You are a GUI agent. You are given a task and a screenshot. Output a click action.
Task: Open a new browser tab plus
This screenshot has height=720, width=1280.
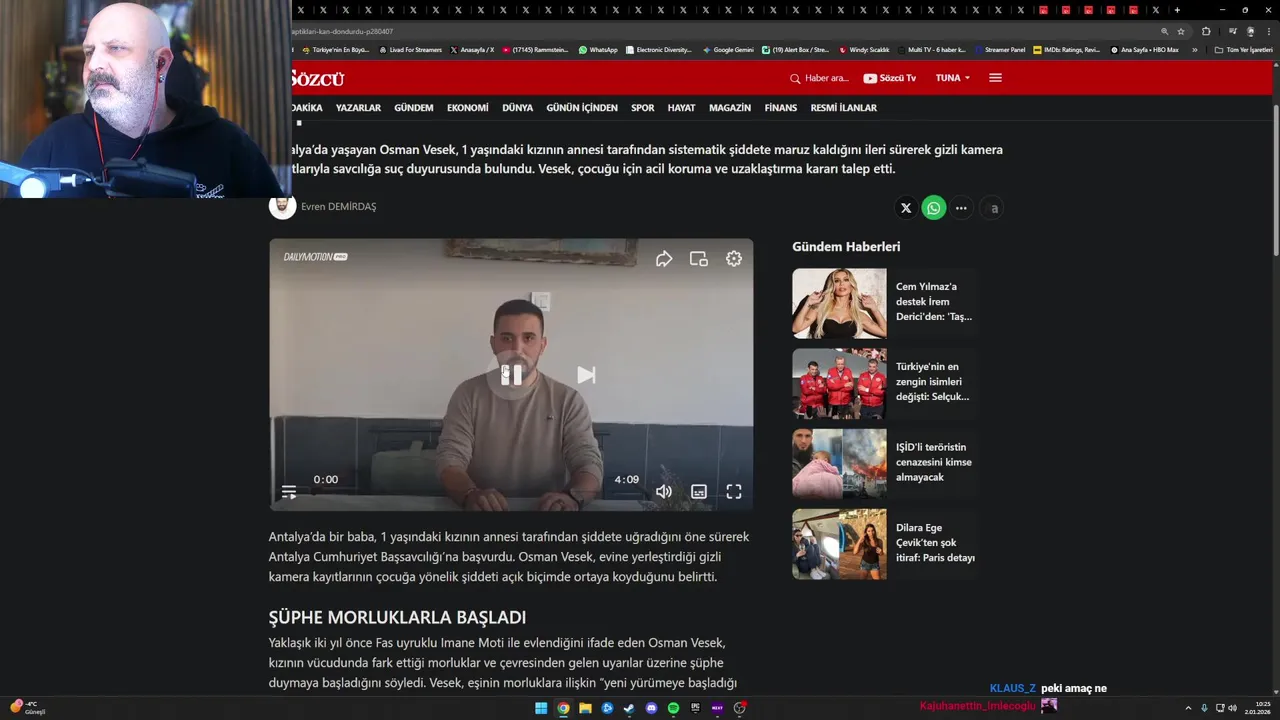click(1177, 10)
